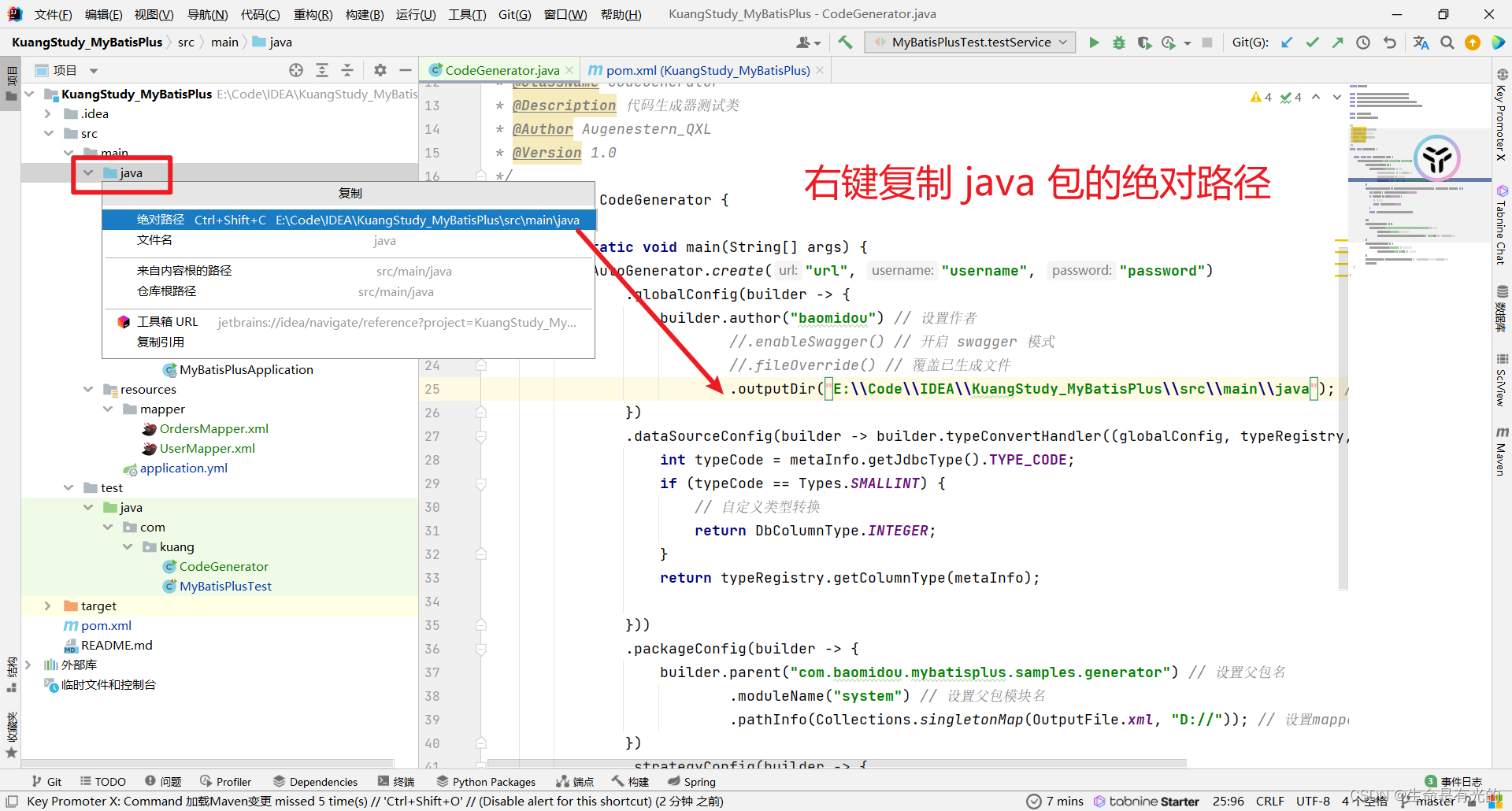The width and height of the screenshot is (1512, 811).
Task: Open the Python Packages tool window
Action: [x=486, y=781]
